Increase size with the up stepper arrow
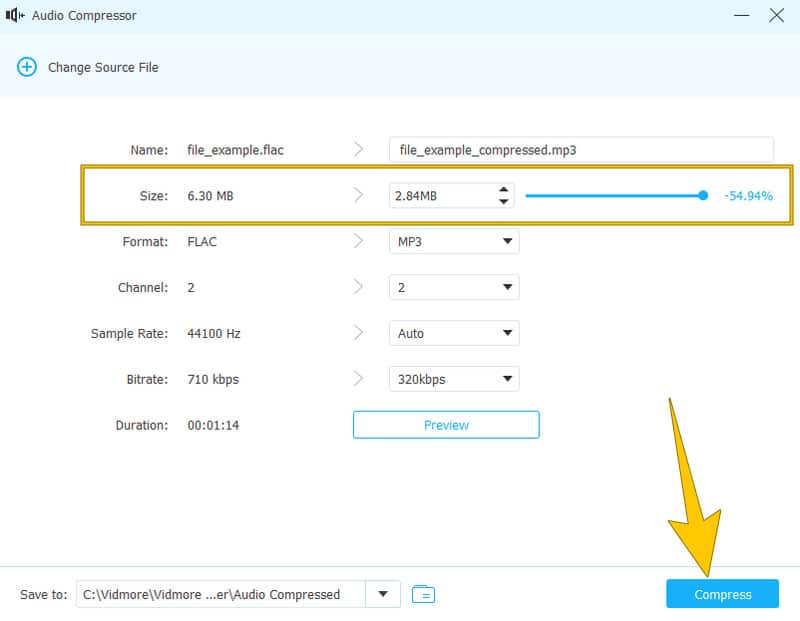The width and height of the screenshot is (800, 621). (503, 190)
